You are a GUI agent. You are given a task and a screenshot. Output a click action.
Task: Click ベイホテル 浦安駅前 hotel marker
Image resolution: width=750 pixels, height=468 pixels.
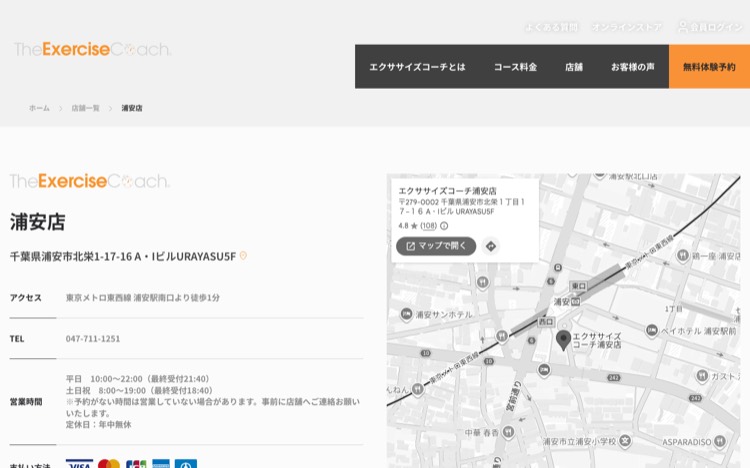(651, 330)
